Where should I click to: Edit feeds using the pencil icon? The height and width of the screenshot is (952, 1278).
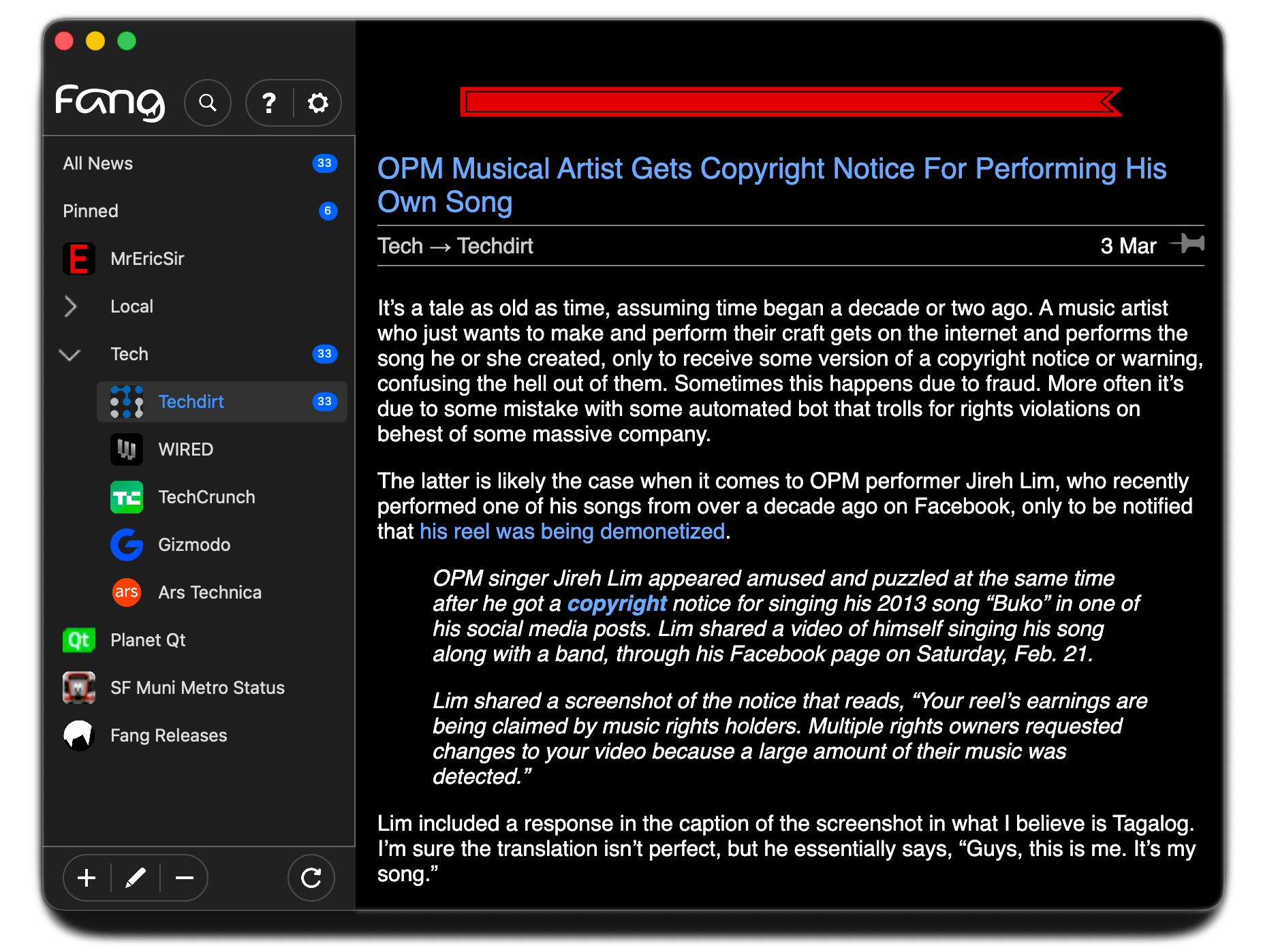coord(135,878)
